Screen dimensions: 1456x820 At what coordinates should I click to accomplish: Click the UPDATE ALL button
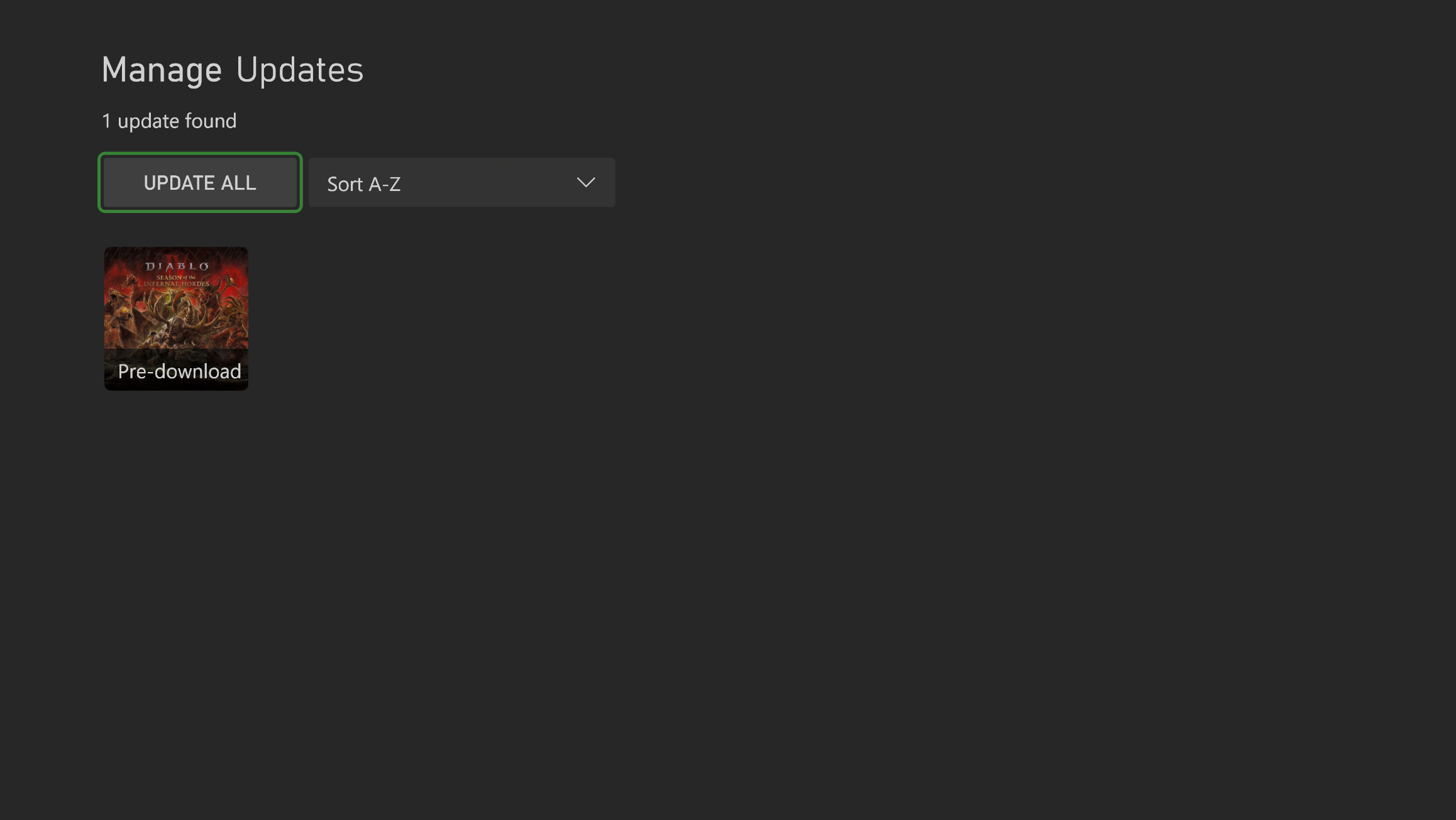coord(200,183)
